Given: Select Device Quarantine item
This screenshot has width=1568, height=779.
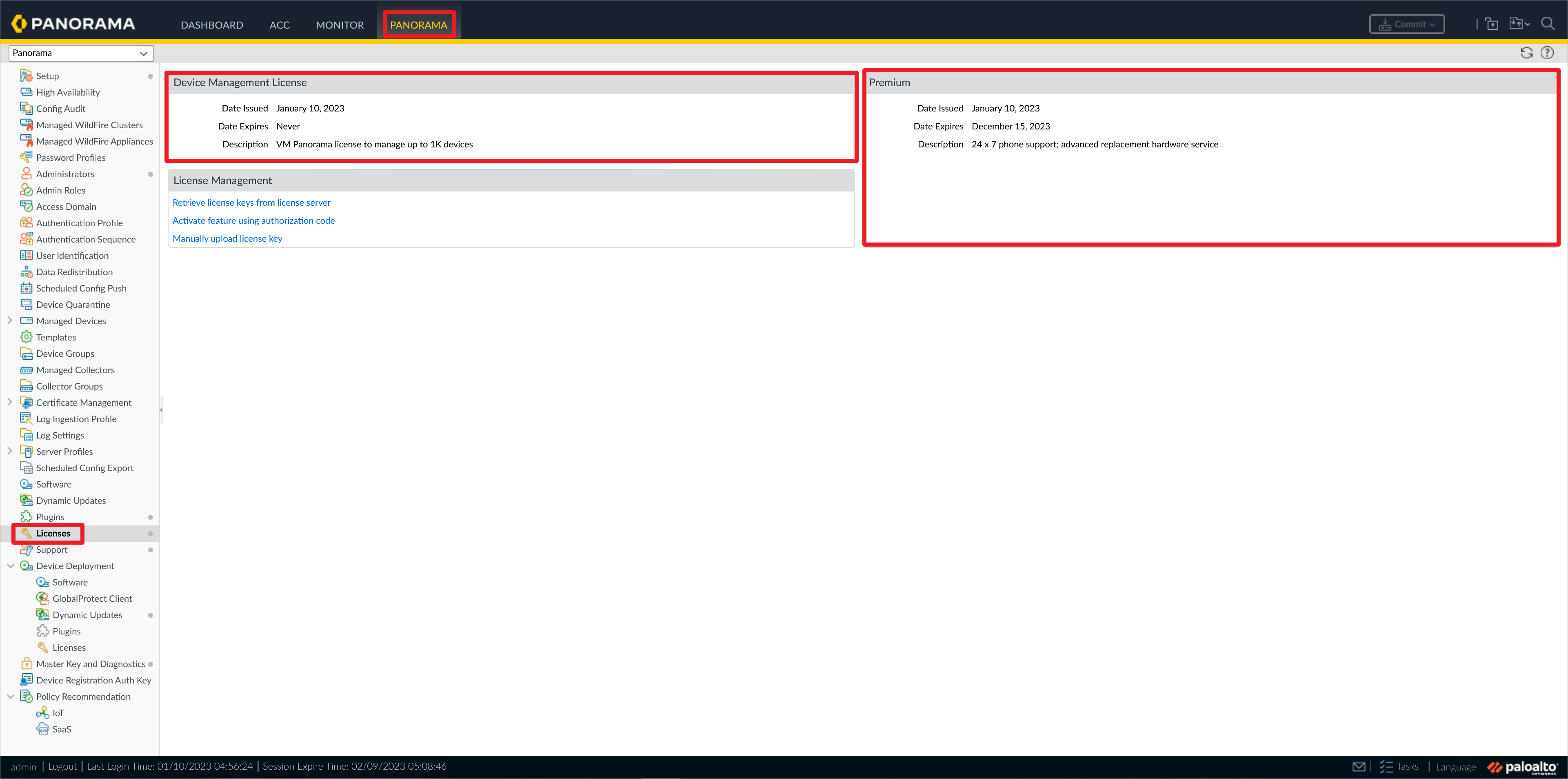Looking at the screenshot, I should pyautogui.click(x=73, y=305).
